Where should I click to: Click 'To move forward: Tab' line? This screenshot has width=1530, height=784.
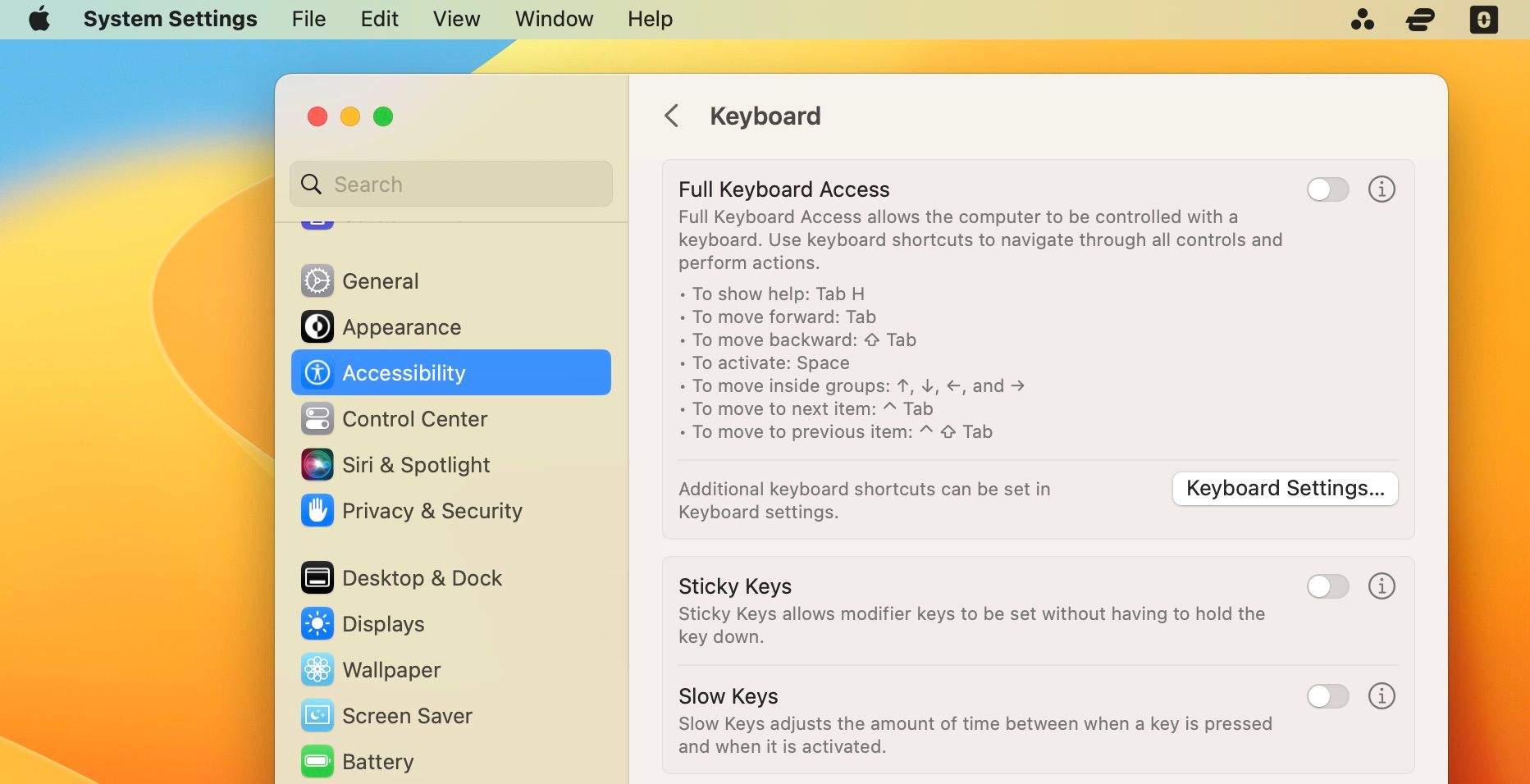(x=778, y=317)
